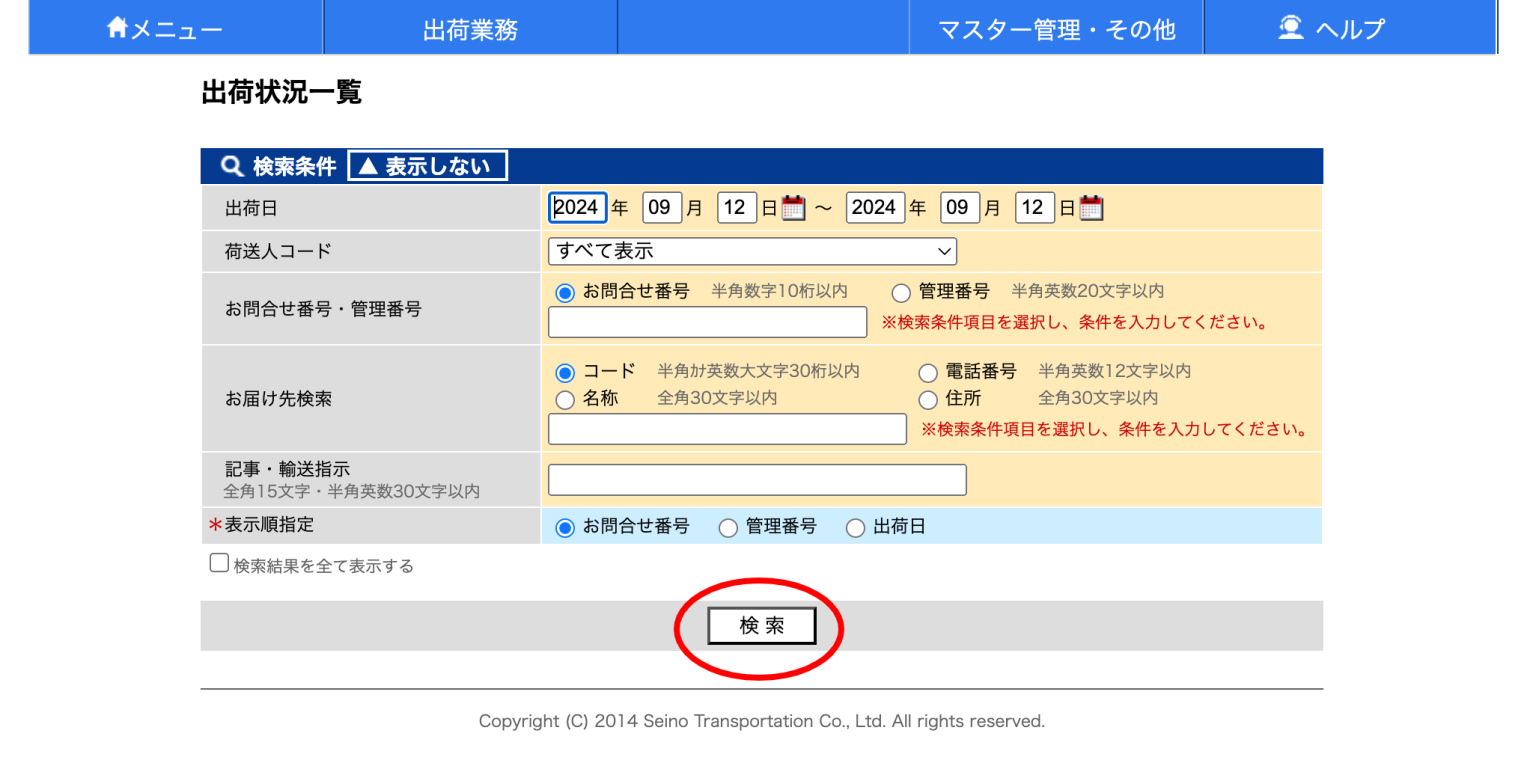The image size is (1536, 769).
Task: Click the メニュー navigation item
Action: click(x=175, y=27)
